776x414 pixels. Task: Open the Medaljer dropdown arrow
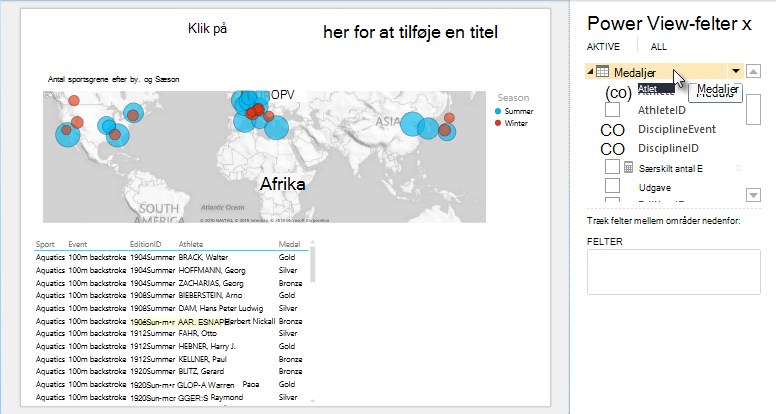click(x=736, y=71)
